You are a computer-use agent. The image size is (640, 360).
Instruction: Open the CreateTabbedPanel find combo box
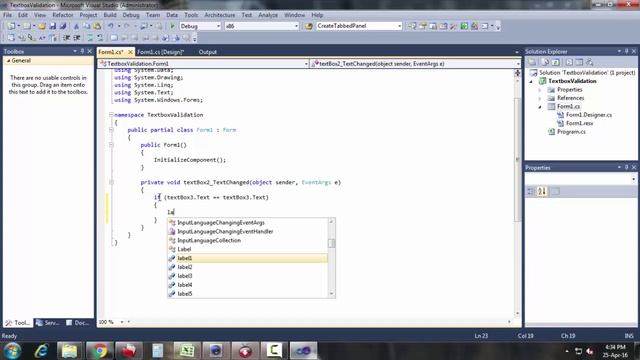[400, 26]
